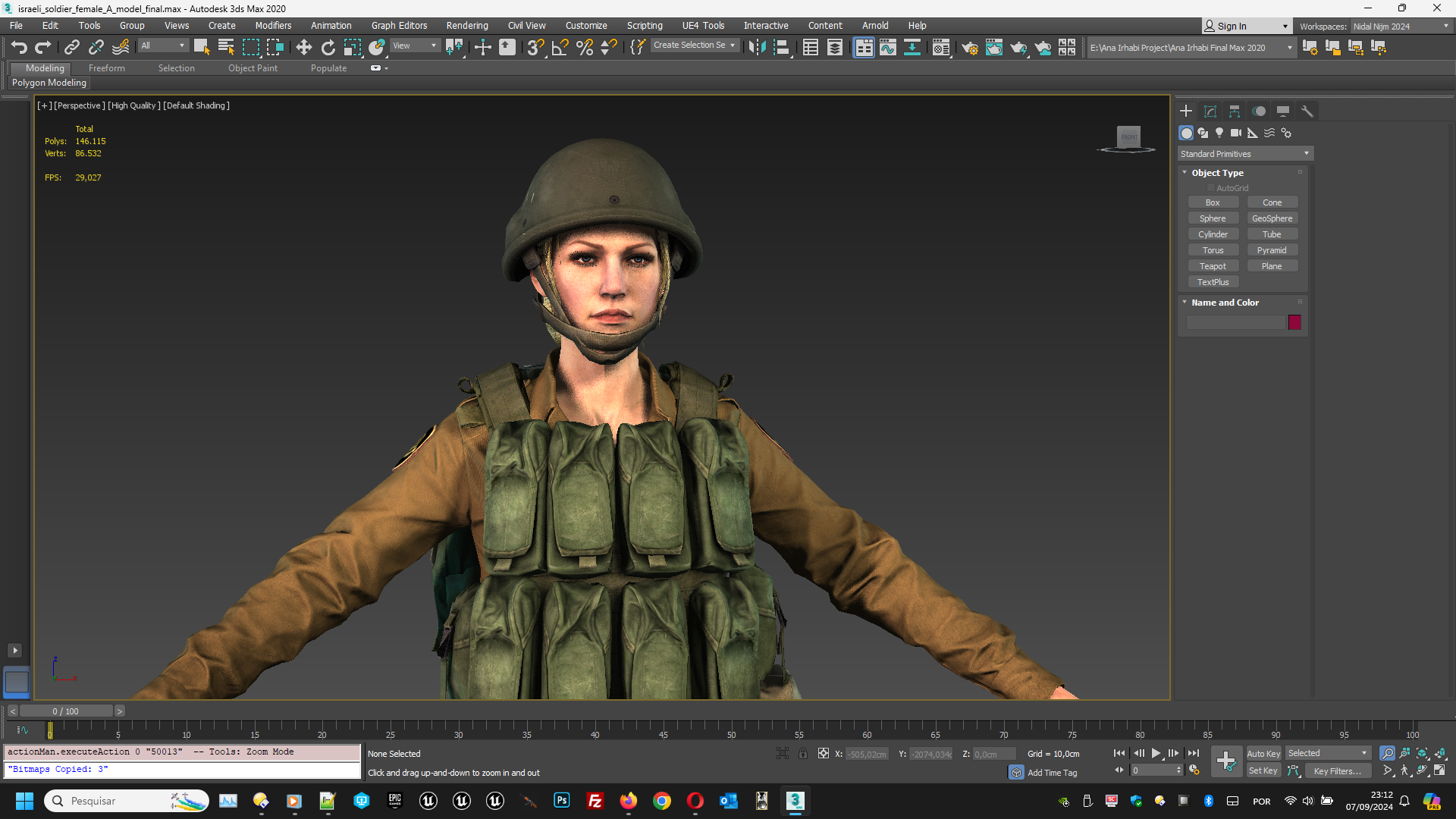
Task: Switch to the Object Paint ribbon tab
Action: click(x=253, y=68)
